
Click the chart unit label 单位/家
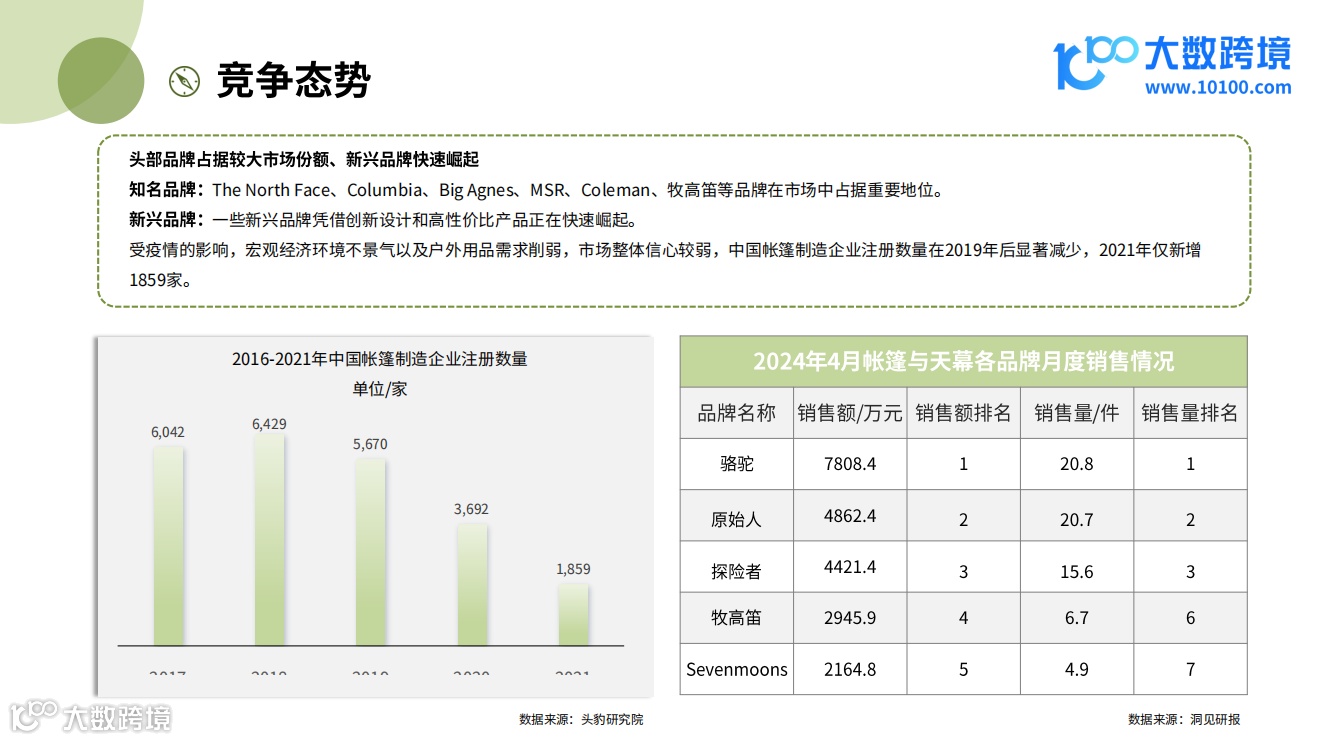coord(380,389)
